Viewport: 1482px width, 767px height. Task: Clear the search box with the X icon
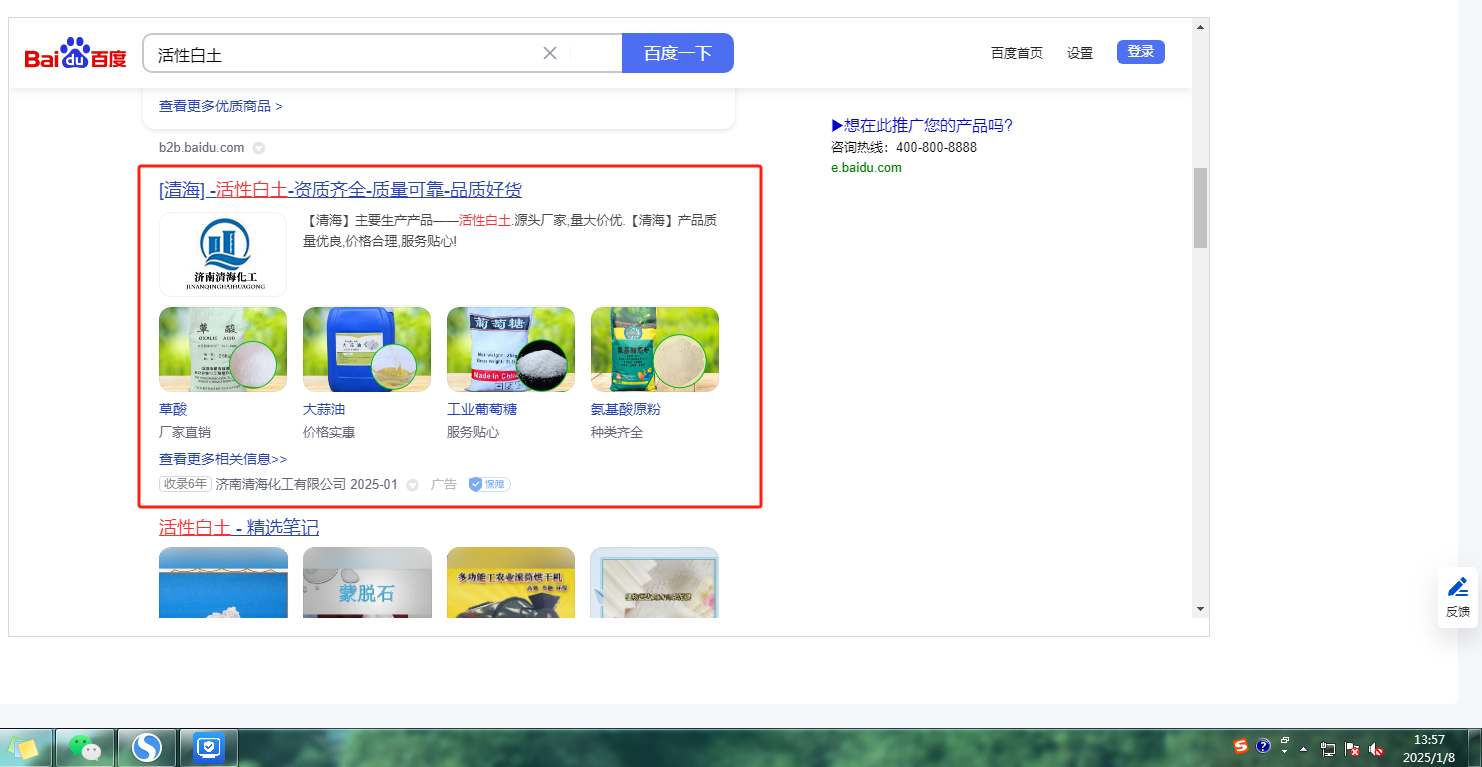pyautogui.click(x=549, y=53)
